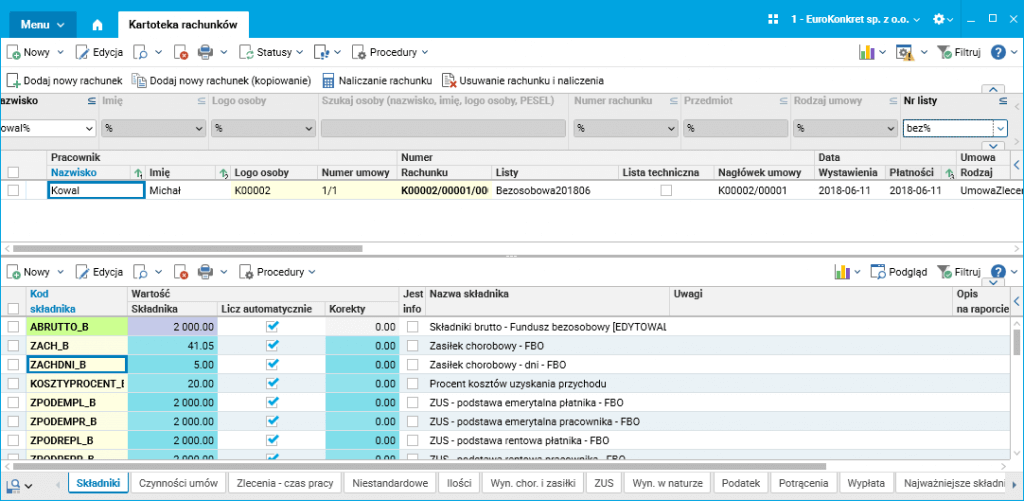Click the upper toolbar's Filtruj funnel icon

(944, 52)
